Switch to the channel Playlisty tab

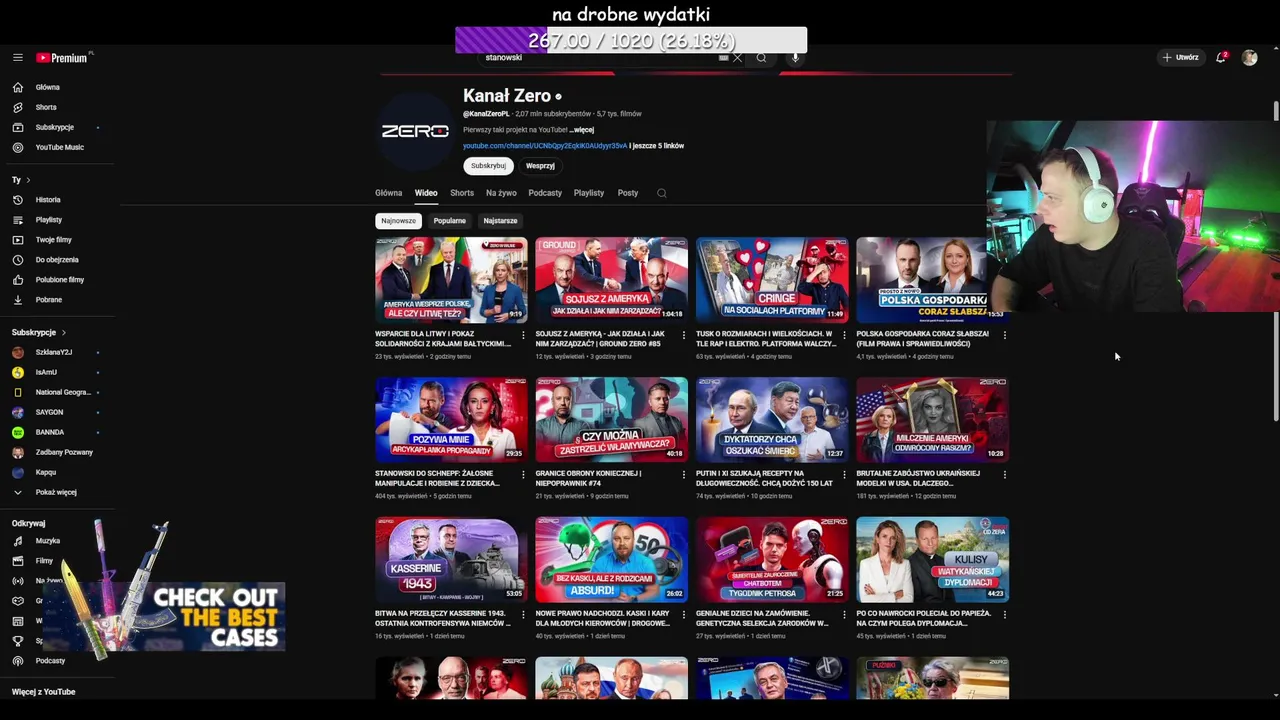589,193
